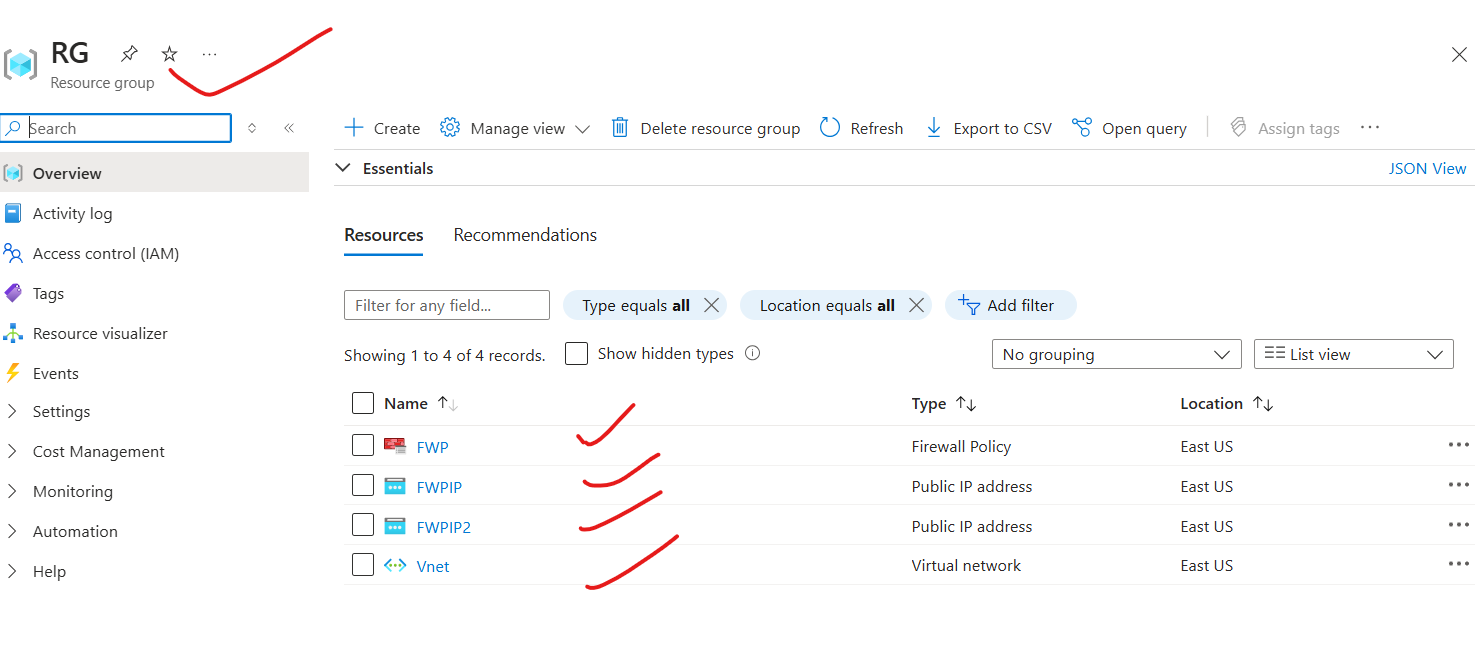Open the JSON View link
This screenshot has width=1475, height=648.
(x=1427, y=168)
